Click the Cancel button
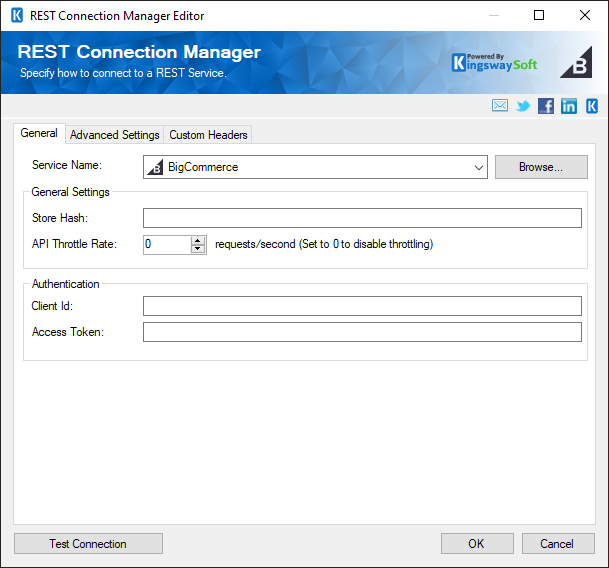The image size is (609, 568). pos(558,544)
